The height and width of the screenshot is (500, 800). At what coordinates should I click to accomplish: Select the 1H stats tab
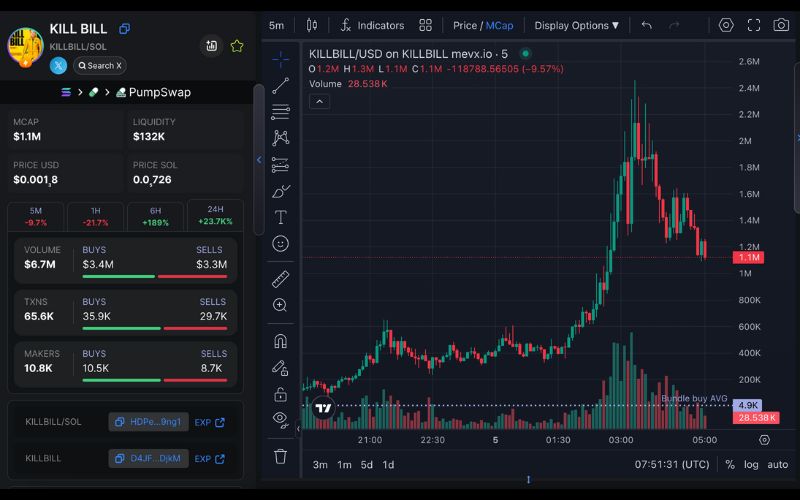[95, 216]
